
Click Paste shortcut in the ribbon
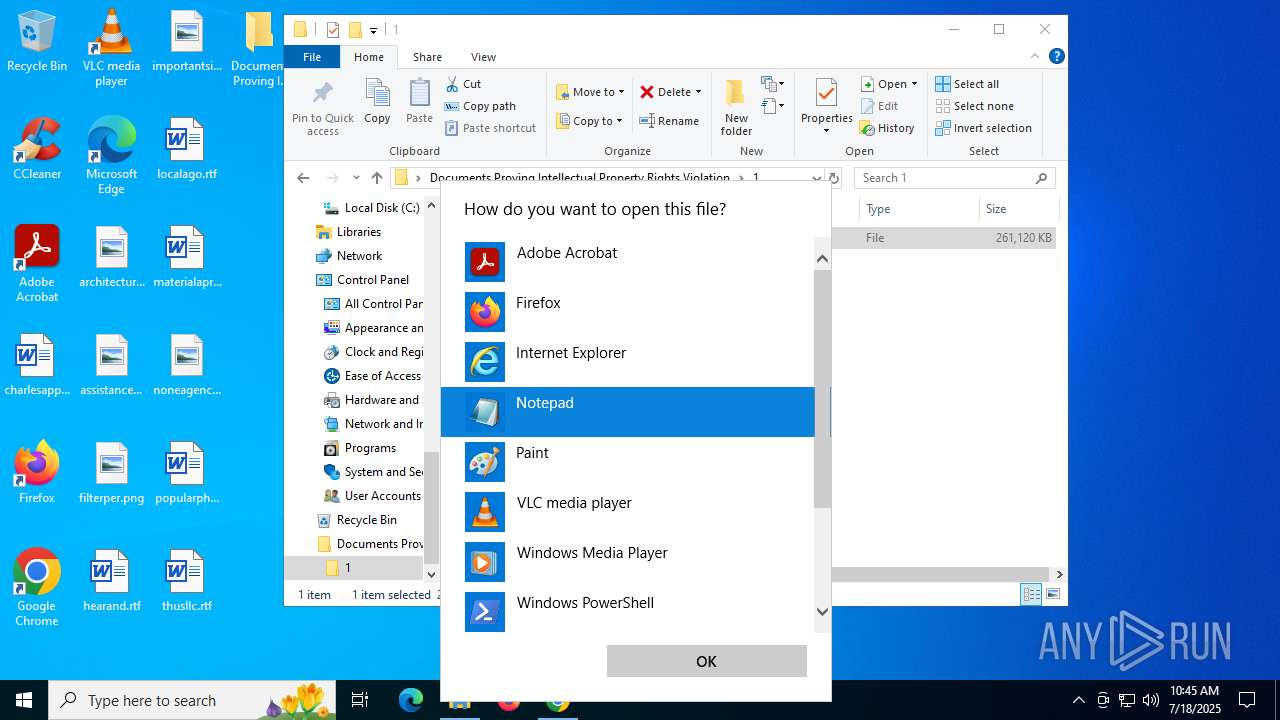pyautogui.click(x=490, y=128)
